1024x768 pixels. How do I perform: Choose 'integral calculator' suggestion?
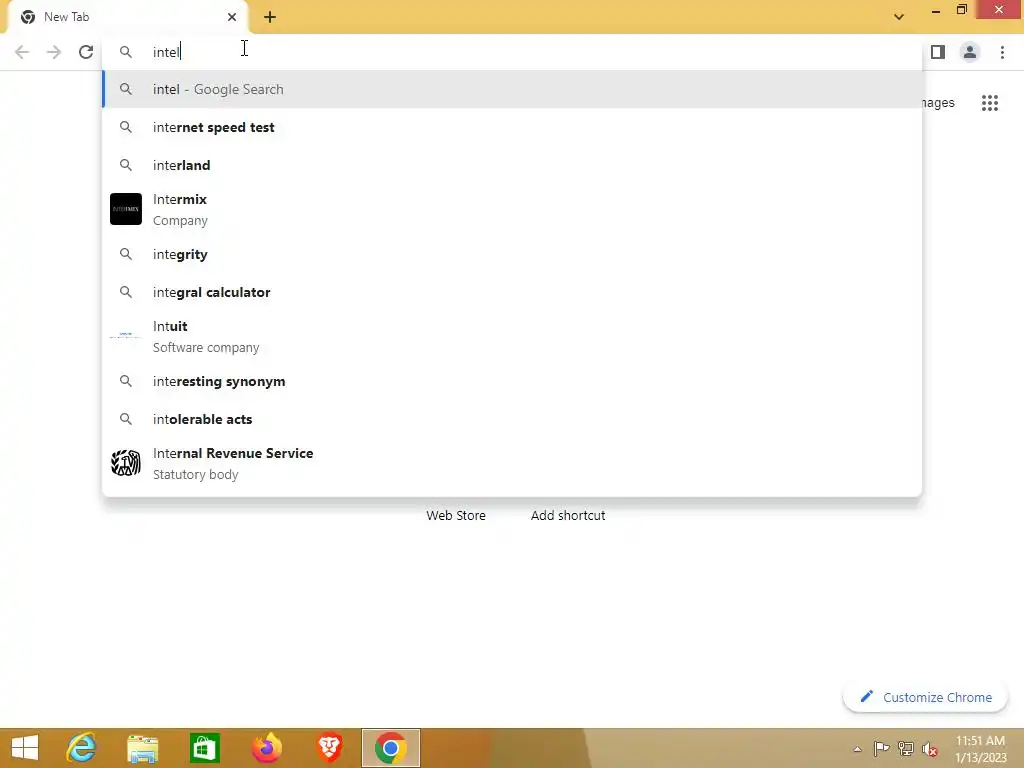click(512, 292)
